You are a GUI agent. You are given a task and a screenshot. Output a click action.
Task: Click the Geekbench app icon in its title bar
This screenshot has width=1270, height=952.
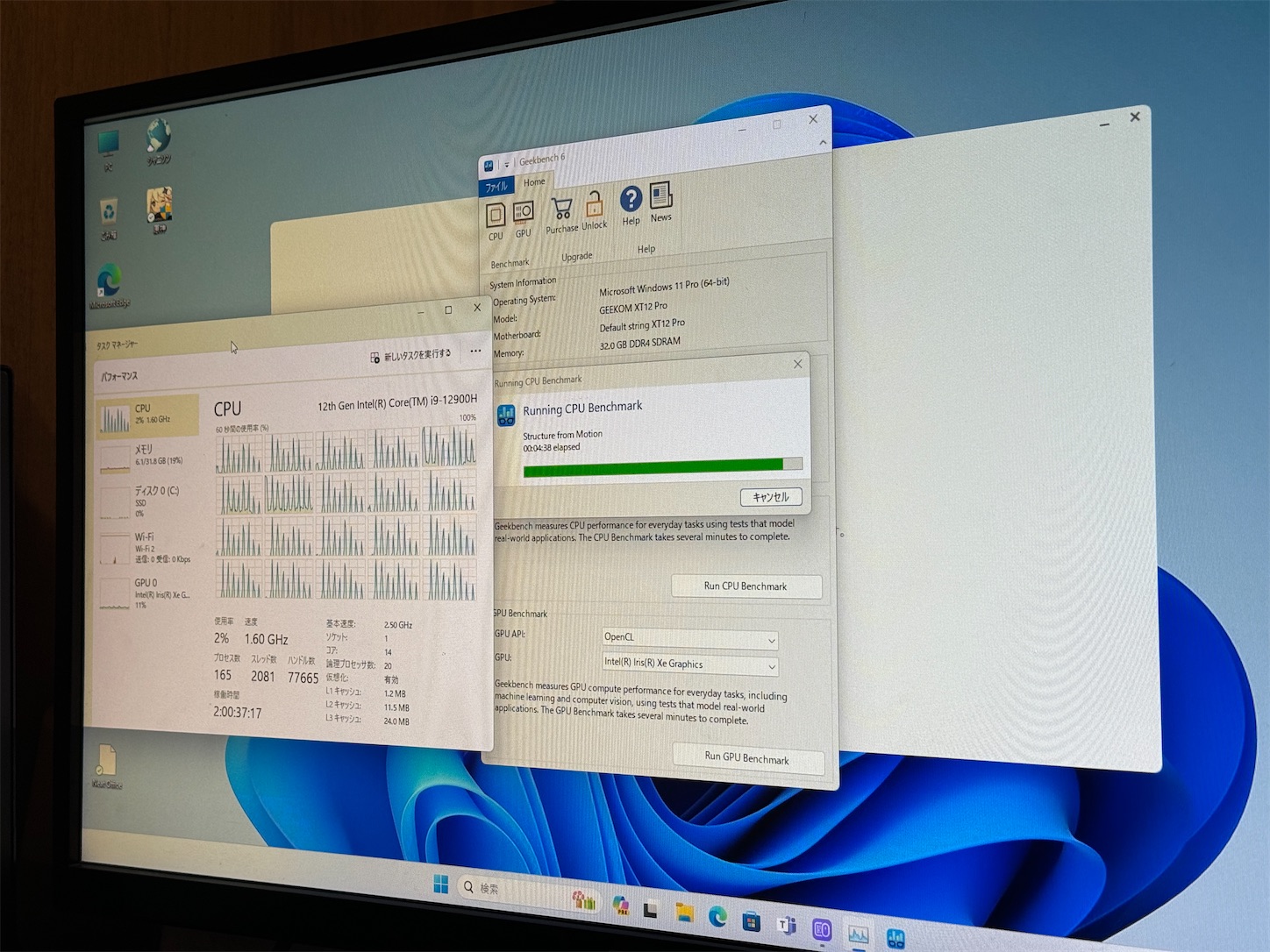[x=489, y=166]
